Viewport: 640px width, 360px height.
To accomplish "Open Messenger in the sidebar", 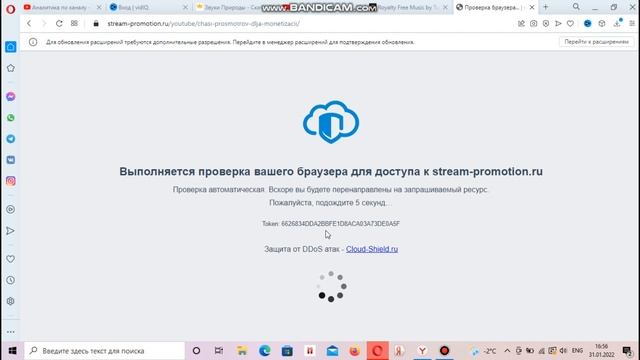I will [x=11, y=97].
